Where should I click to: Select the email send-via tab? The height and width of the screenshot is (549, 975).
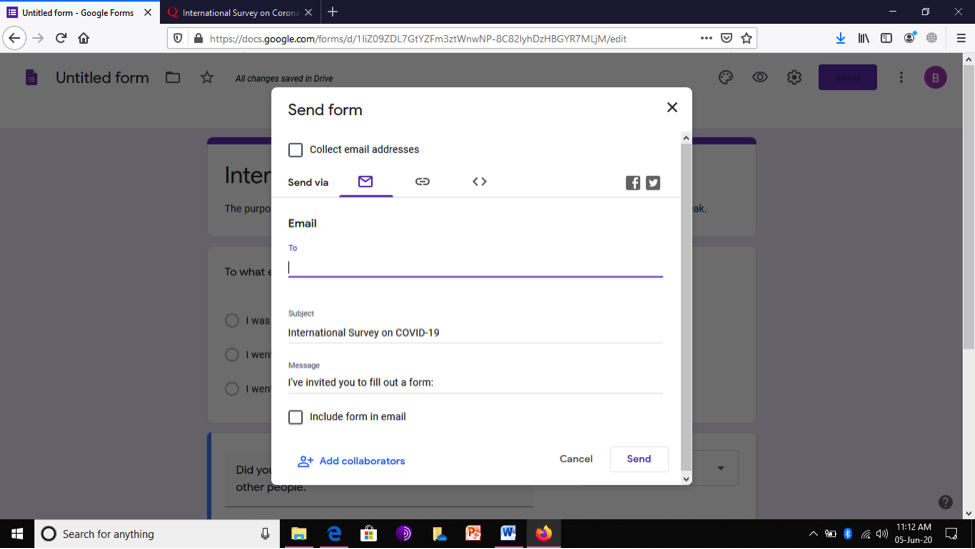pos(366,182)
